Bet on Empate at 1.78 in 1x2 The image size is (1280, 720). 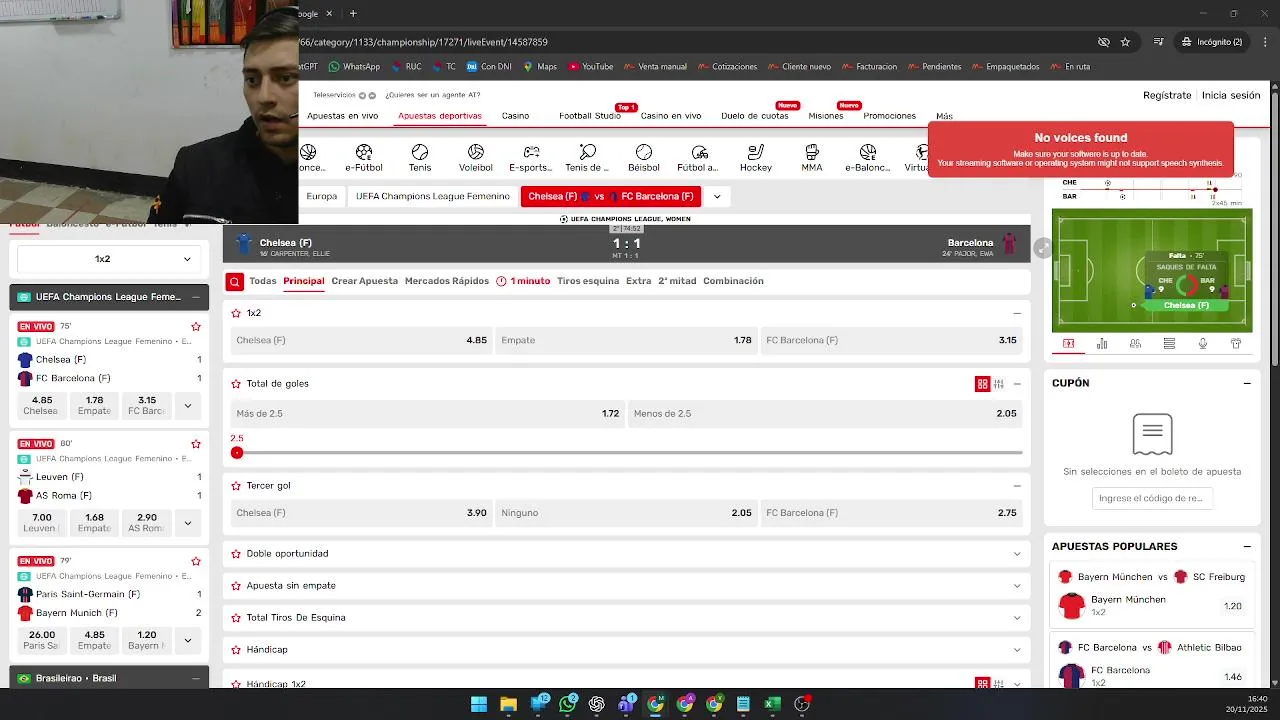(x=626, y=340)
